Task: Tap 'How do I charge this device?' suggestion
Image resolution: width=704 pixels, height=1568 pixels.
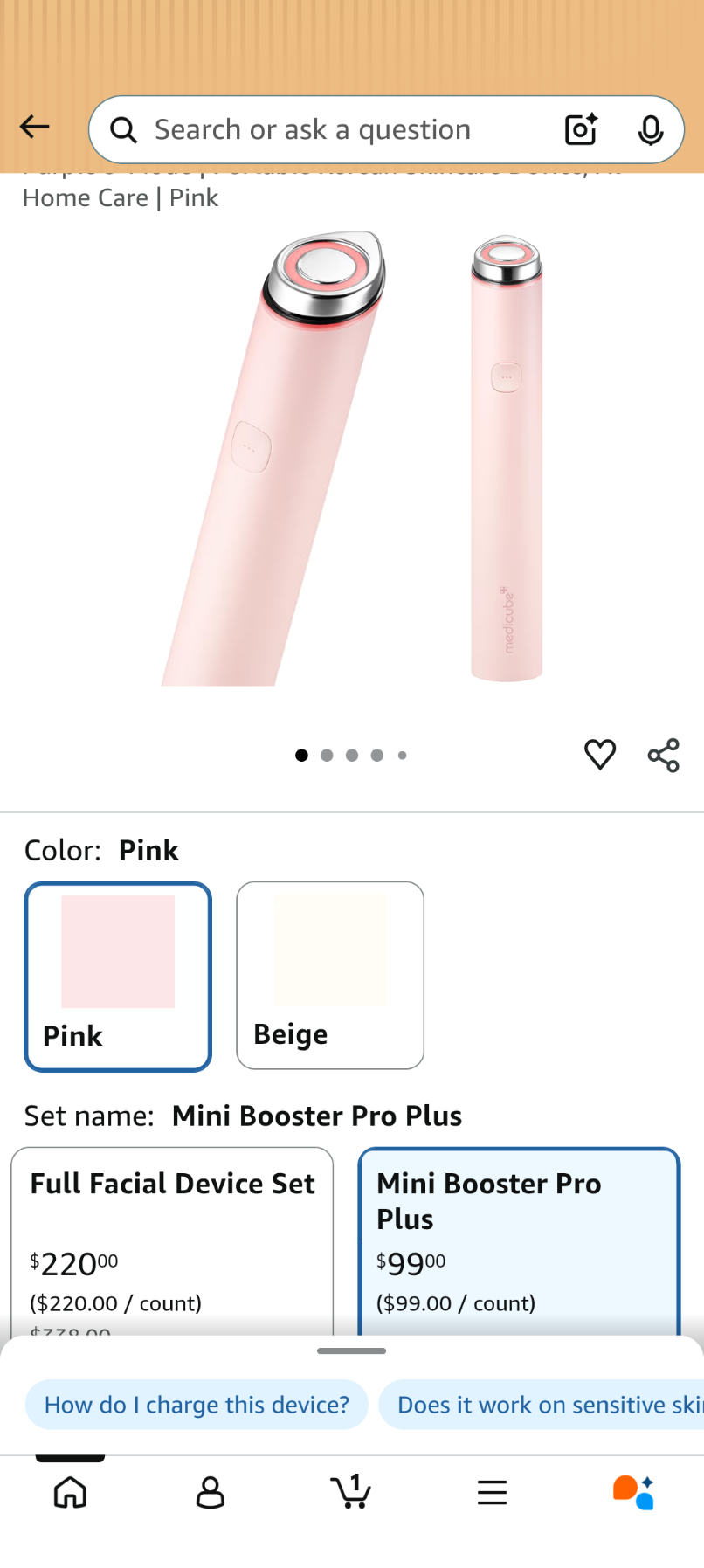Action: [197, 1405]
